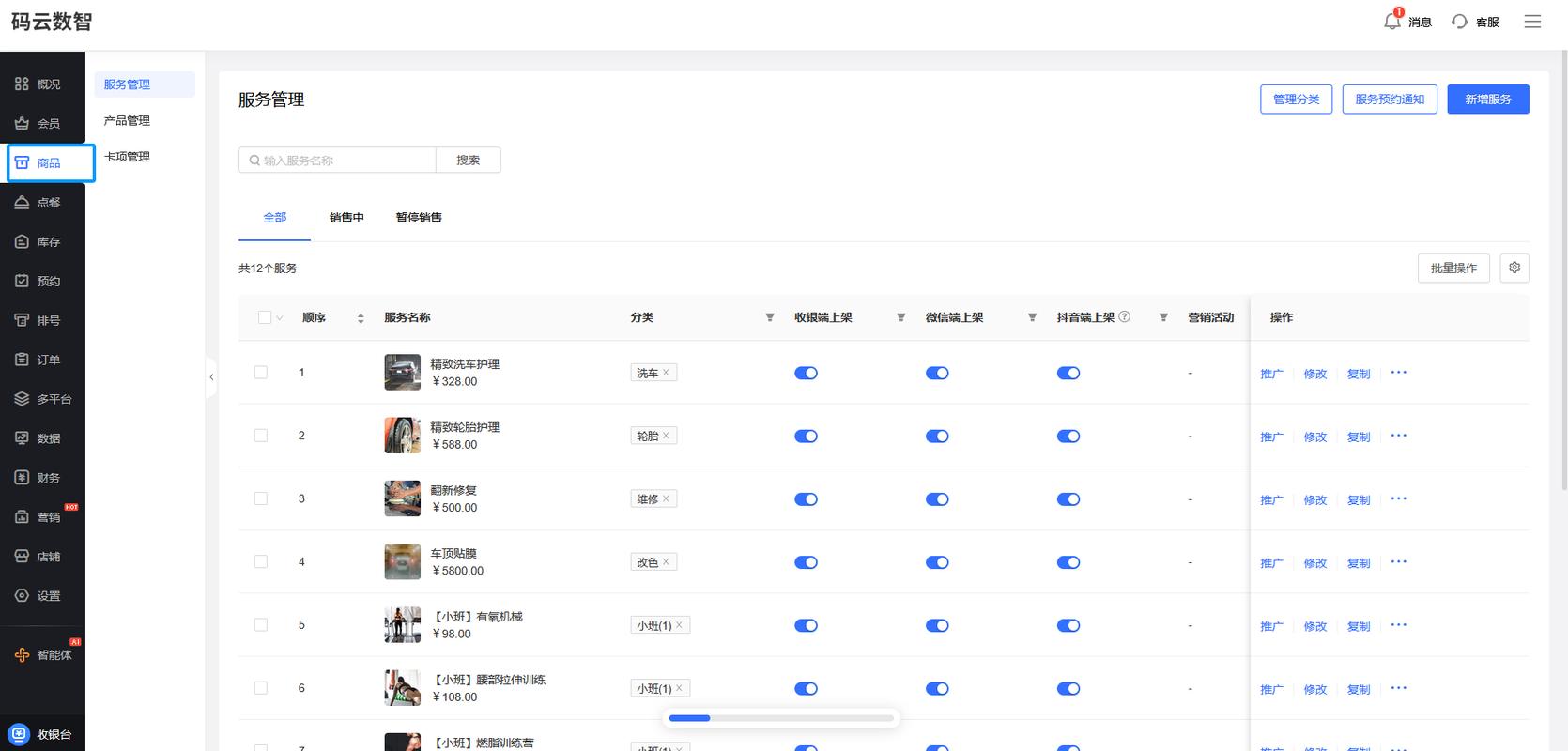Expand more actions for 精致轮胎护理 row

click(1398, 436)
